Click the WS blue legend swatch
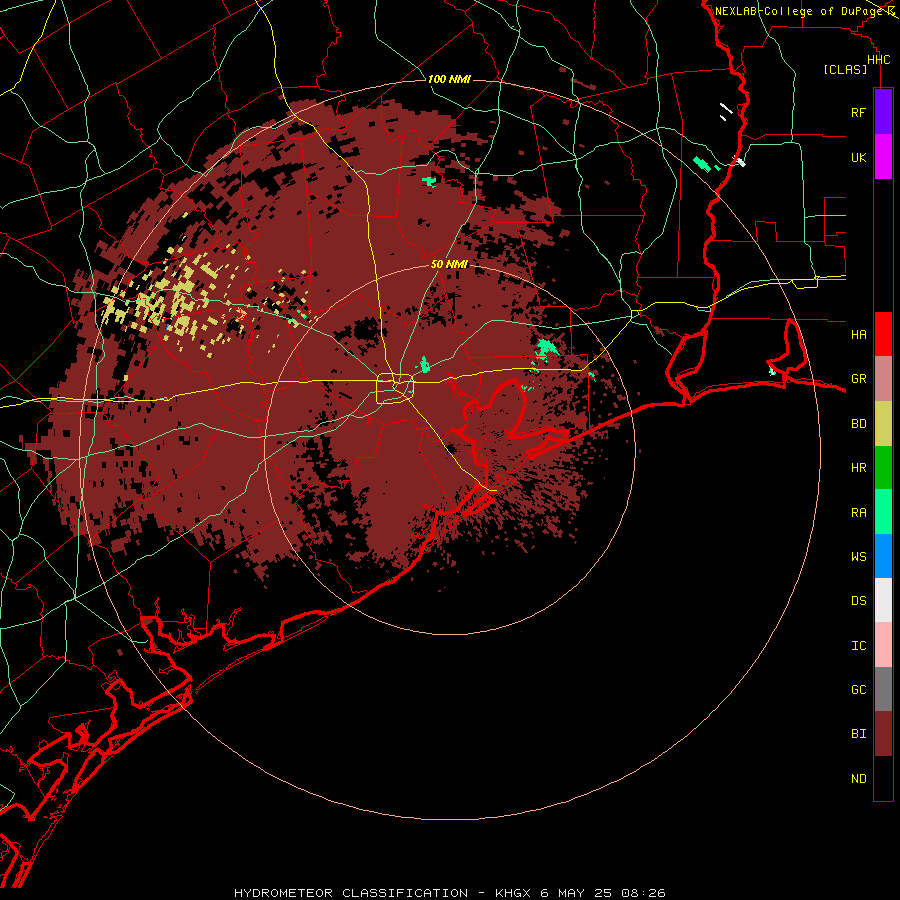This screenshot has width=900, height=900. 883,556
